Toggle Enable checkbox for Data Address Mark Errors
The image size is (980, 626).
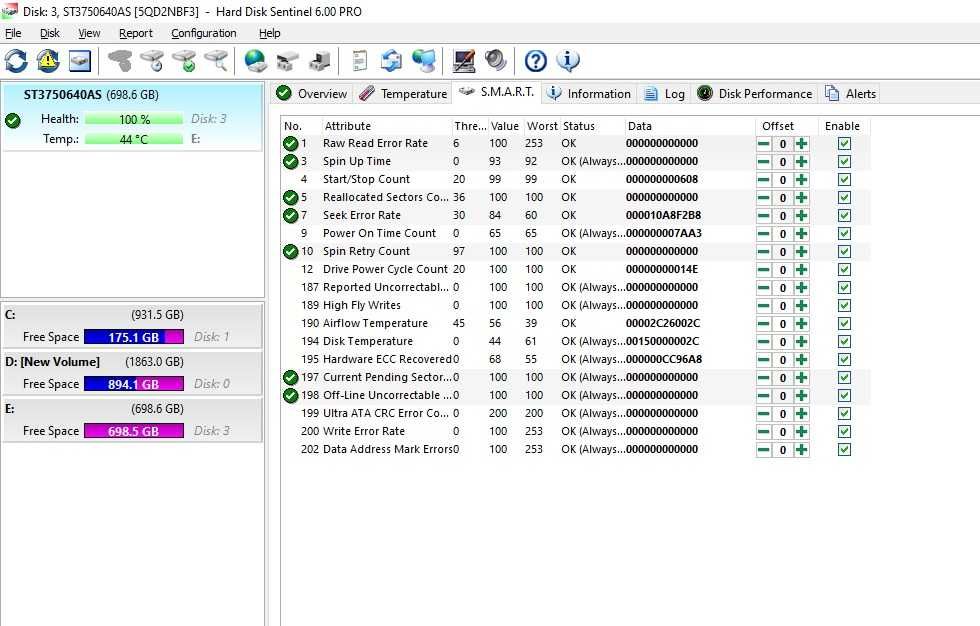pyautogui.click(x=844, y=450)
